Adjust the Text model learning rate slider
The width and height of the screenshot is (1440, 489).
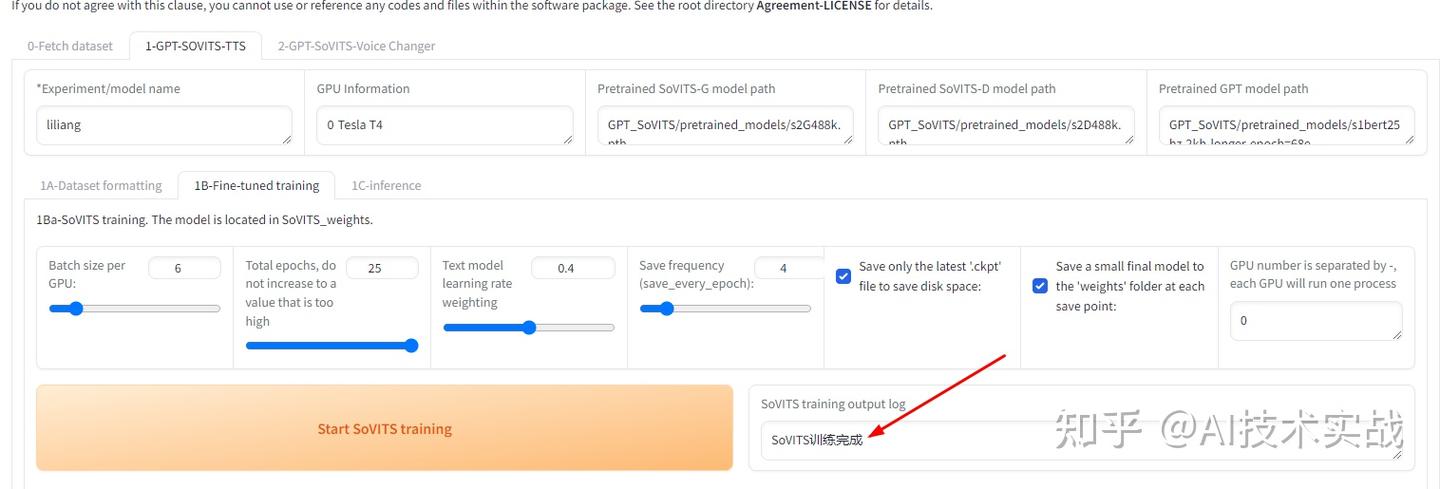point(528,328)
